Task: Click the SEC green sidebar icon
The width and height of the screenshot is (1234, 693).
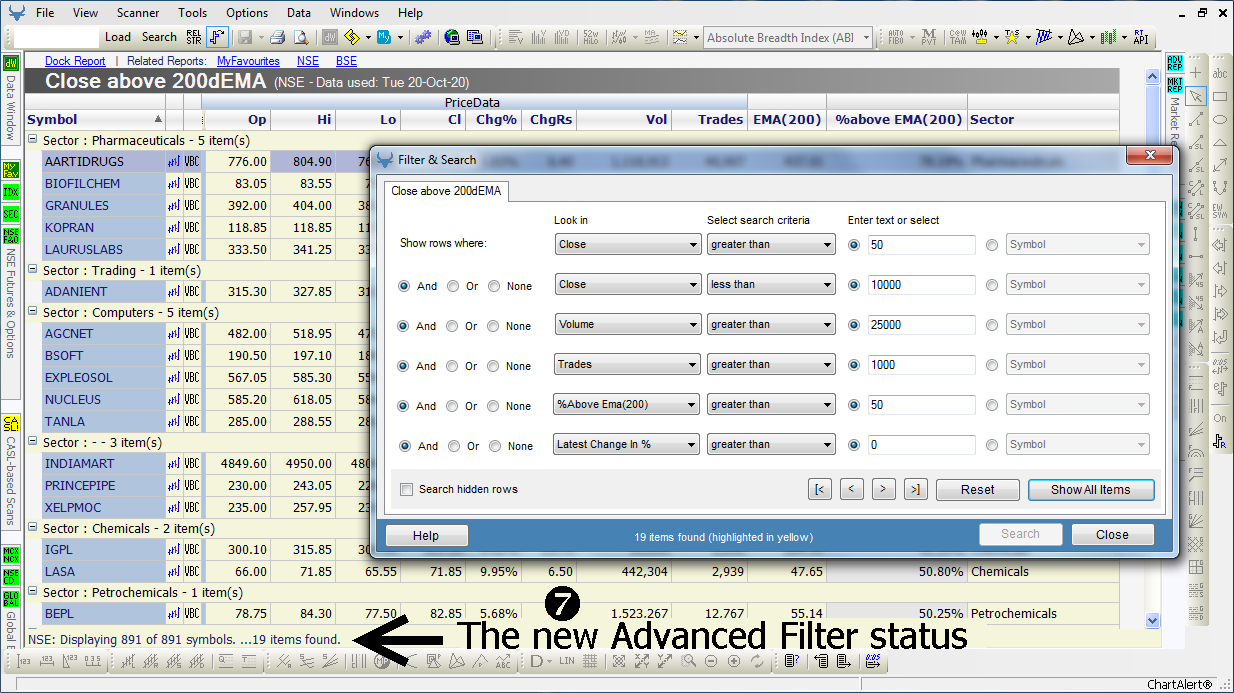Action: 11,213
